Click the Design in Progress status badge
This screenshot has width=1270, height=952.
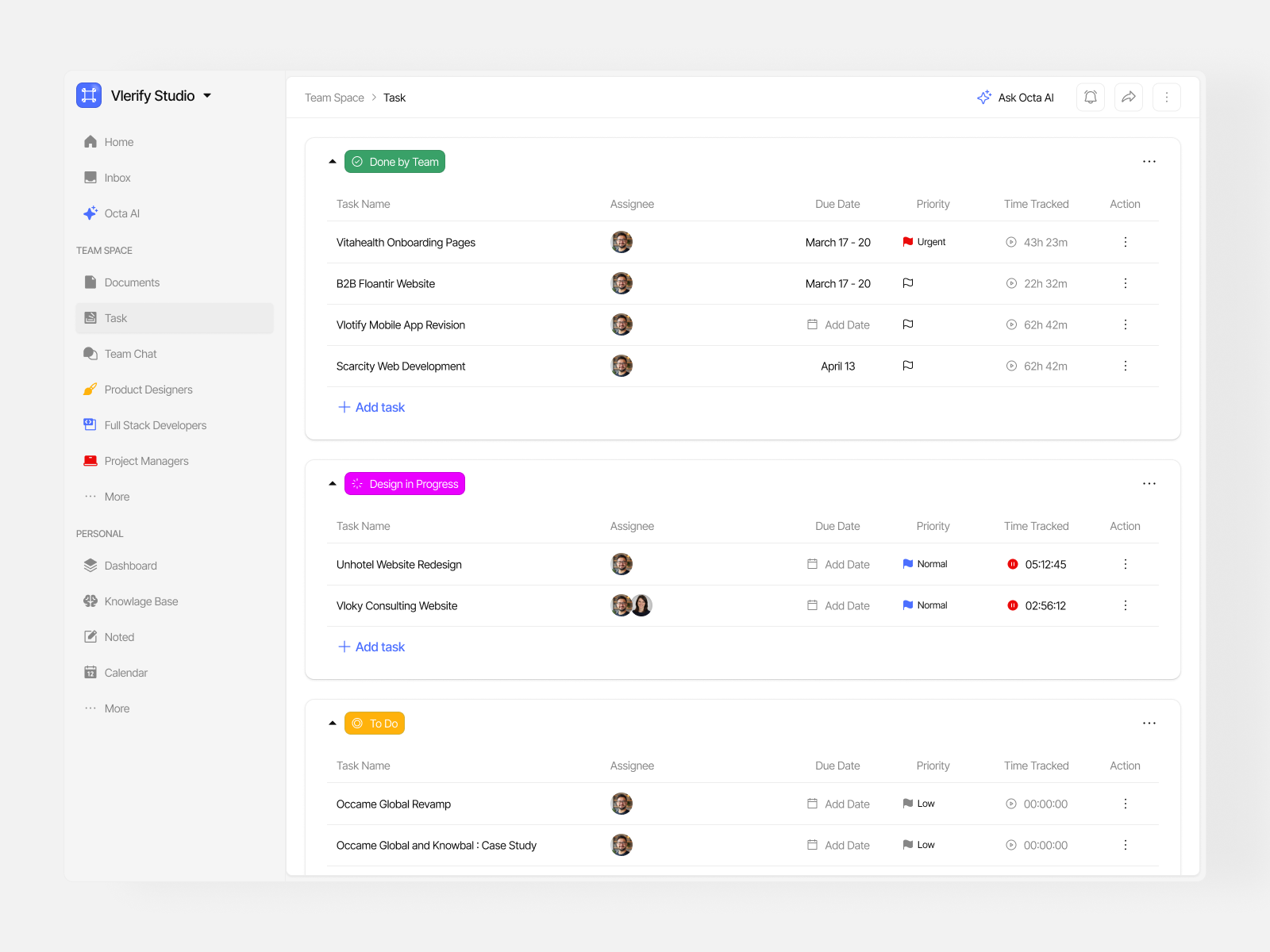(x=405, y=483)
